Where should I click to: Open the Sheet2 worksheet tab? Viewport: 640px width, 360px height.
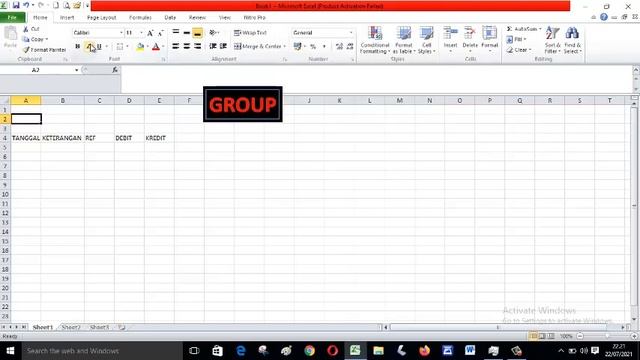coord(71,327)
